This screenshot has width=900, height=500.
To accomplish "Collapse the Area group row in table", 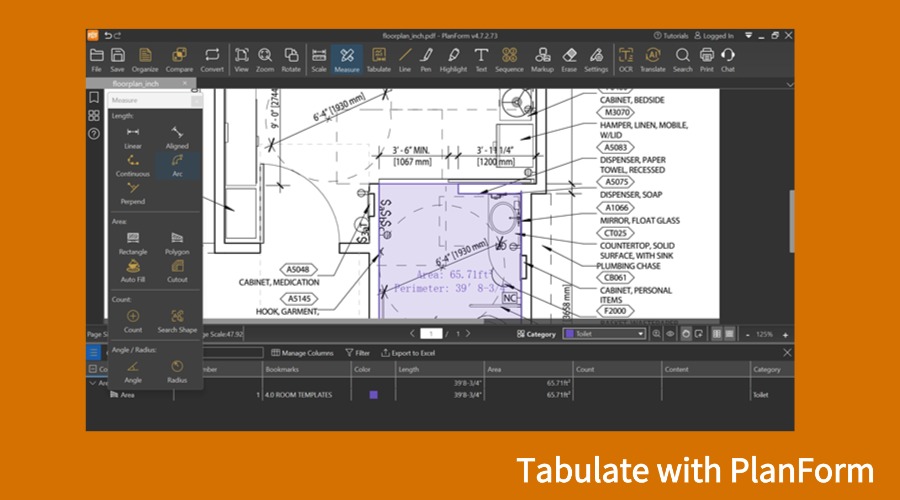I will [93, 383].
